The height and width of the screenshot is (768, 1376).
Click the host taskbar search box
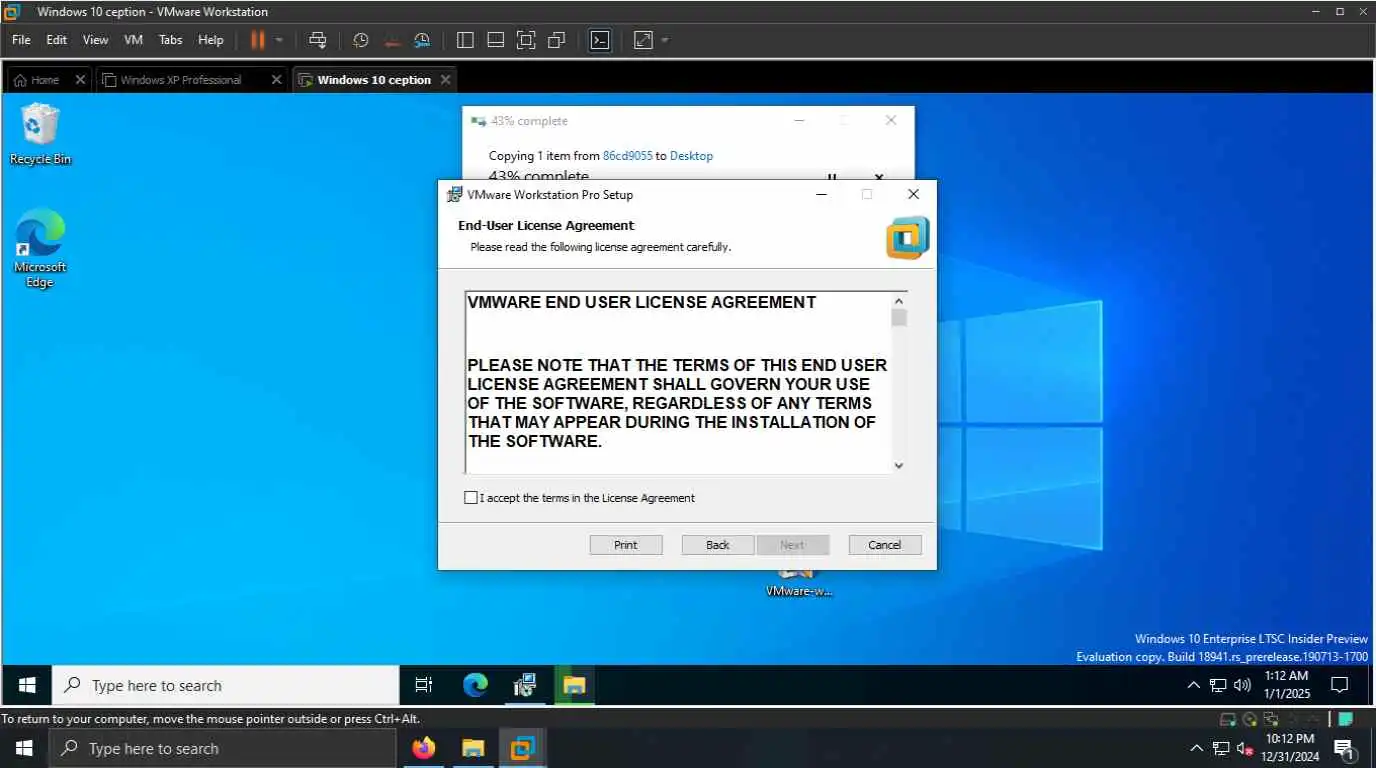pos(222,748)
